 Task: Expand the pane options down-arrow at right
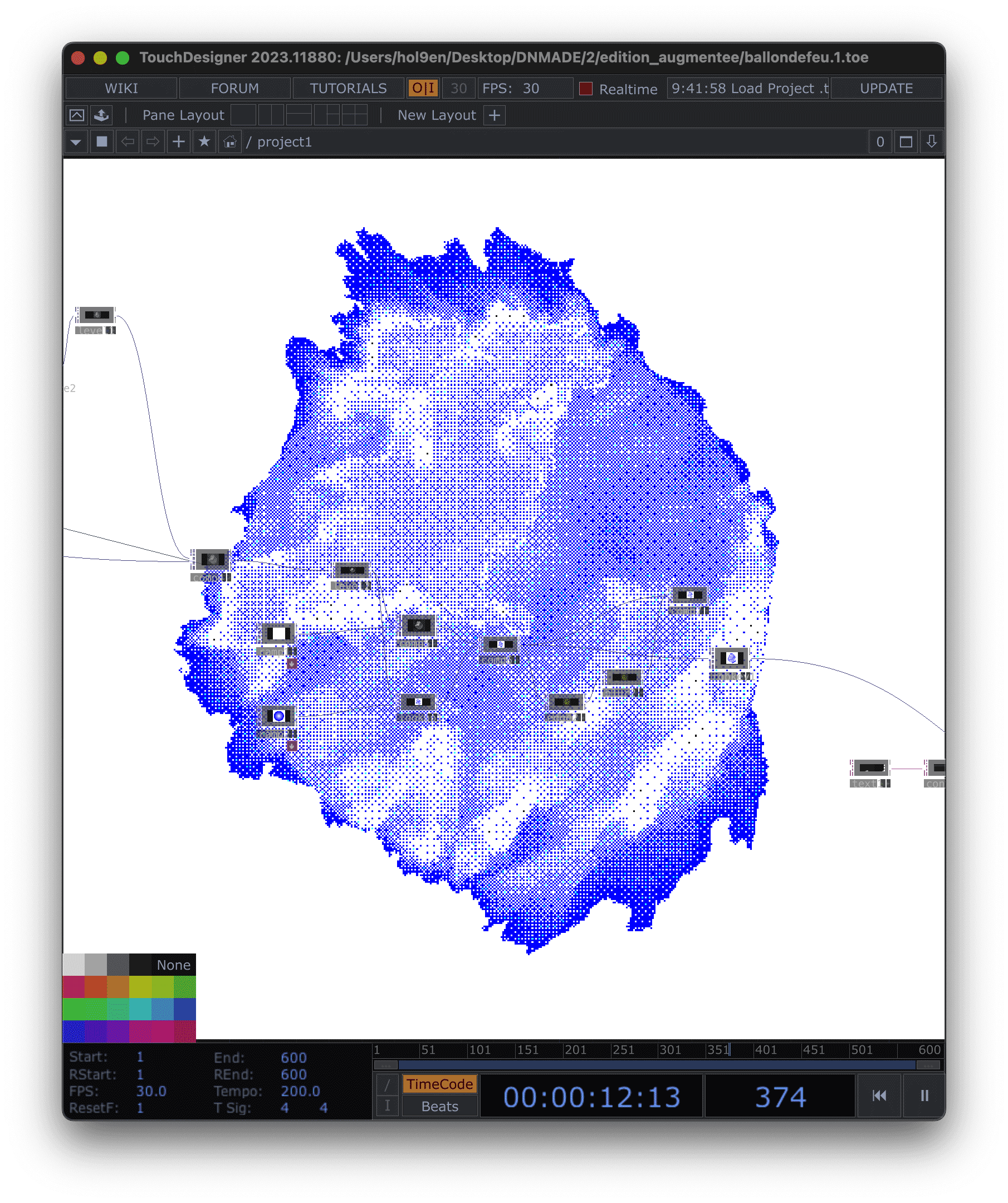[932, 141]
